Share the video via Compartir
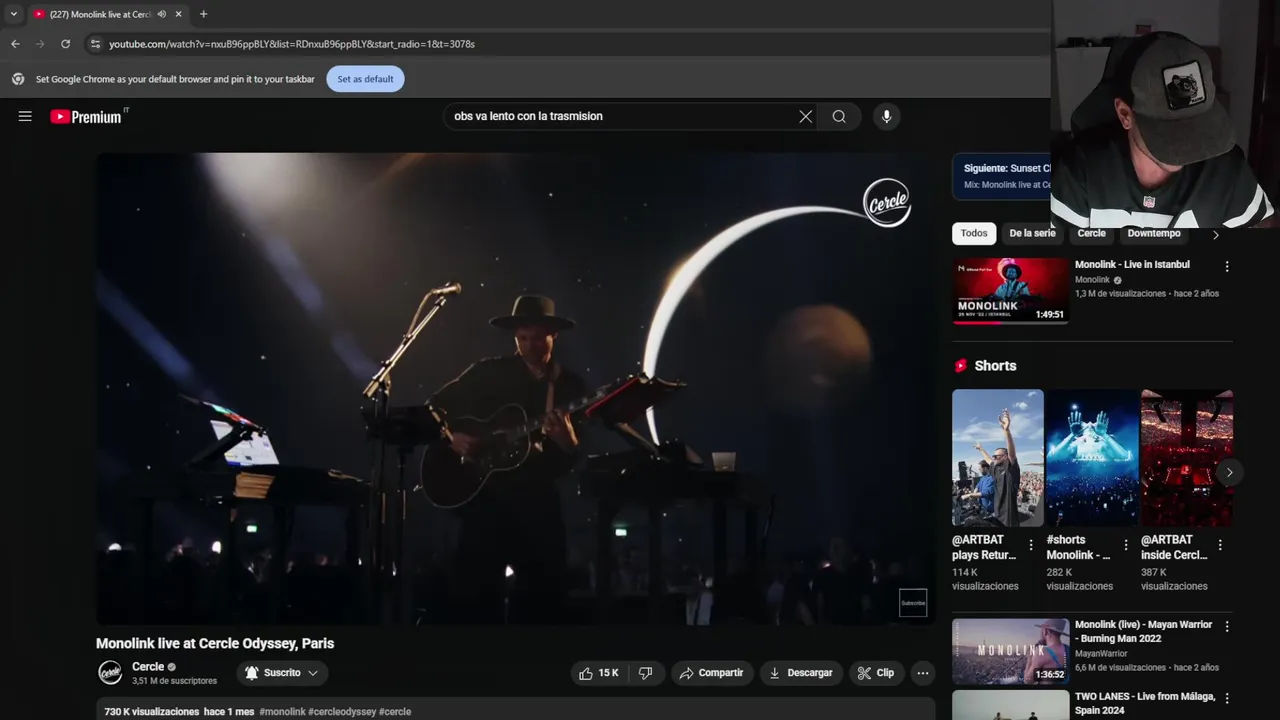This screenshot has height=720, width=1280. 711,673
